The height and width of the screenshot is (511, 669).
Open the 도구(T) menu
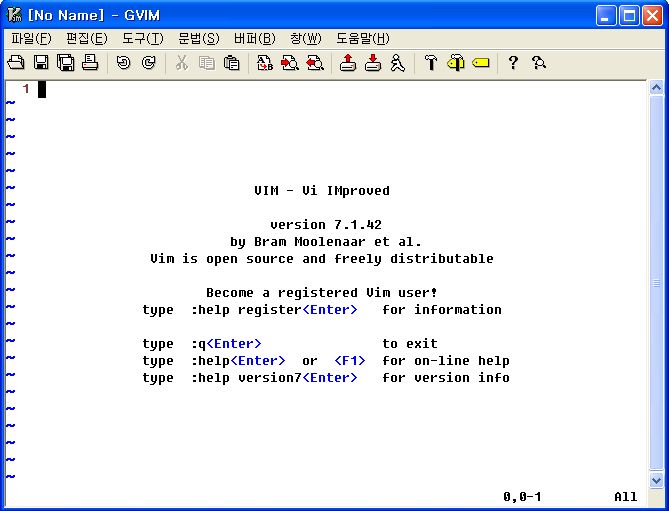pos(143,39)
